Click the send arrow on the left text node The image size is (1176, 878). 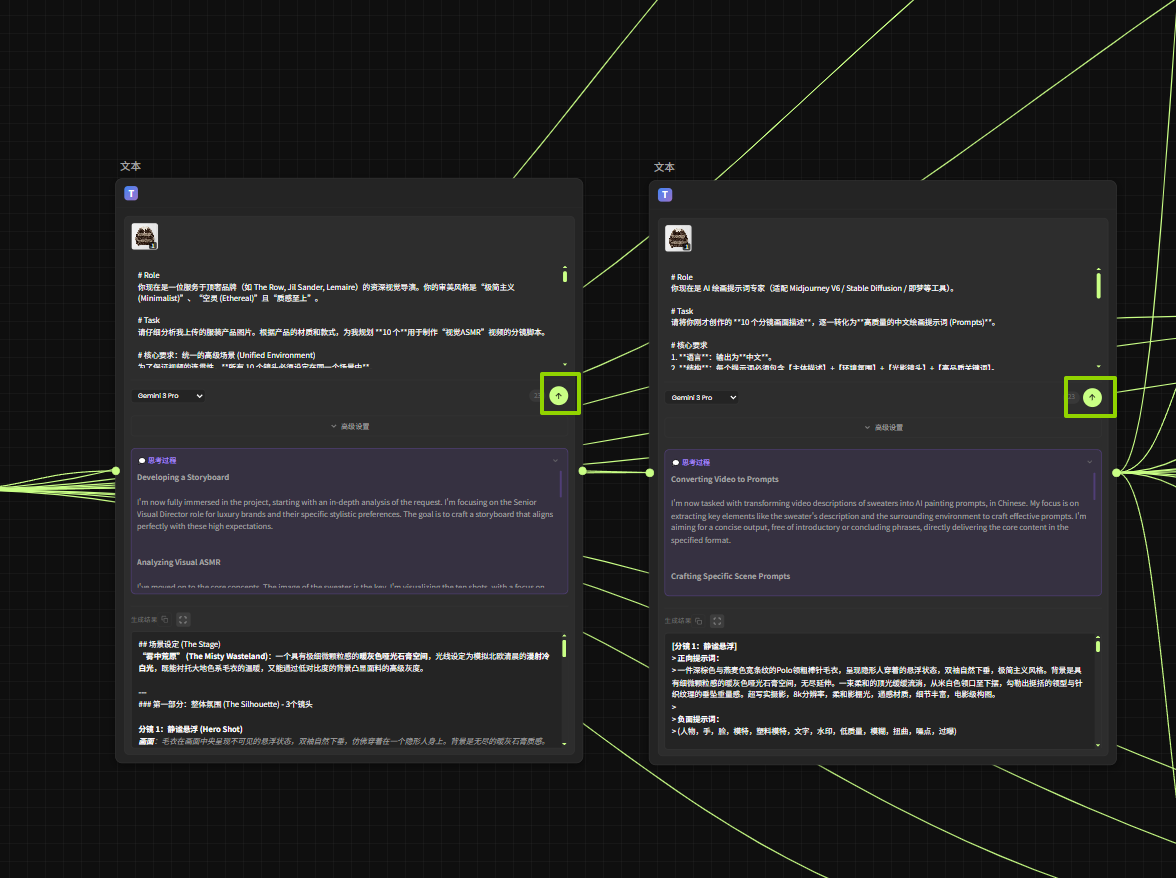pyautogui.click(x=559, y=395)
